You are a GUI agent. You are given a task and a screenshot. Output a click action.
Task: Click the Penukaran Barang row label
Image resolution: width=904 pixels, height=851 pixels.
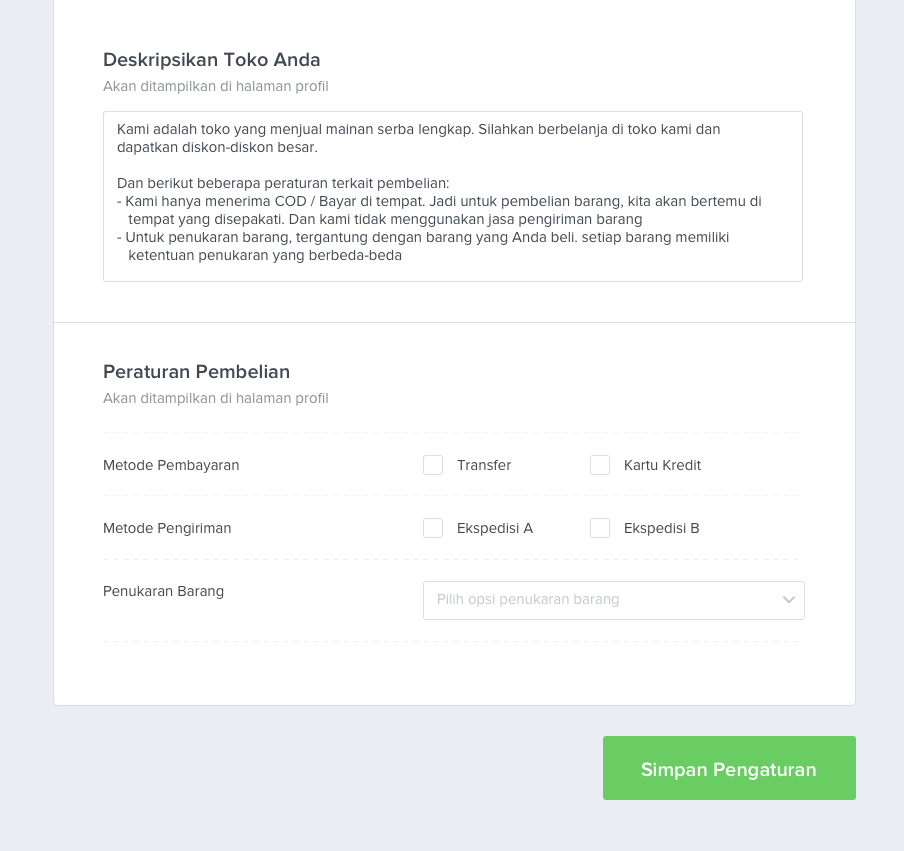click(163, 592)
